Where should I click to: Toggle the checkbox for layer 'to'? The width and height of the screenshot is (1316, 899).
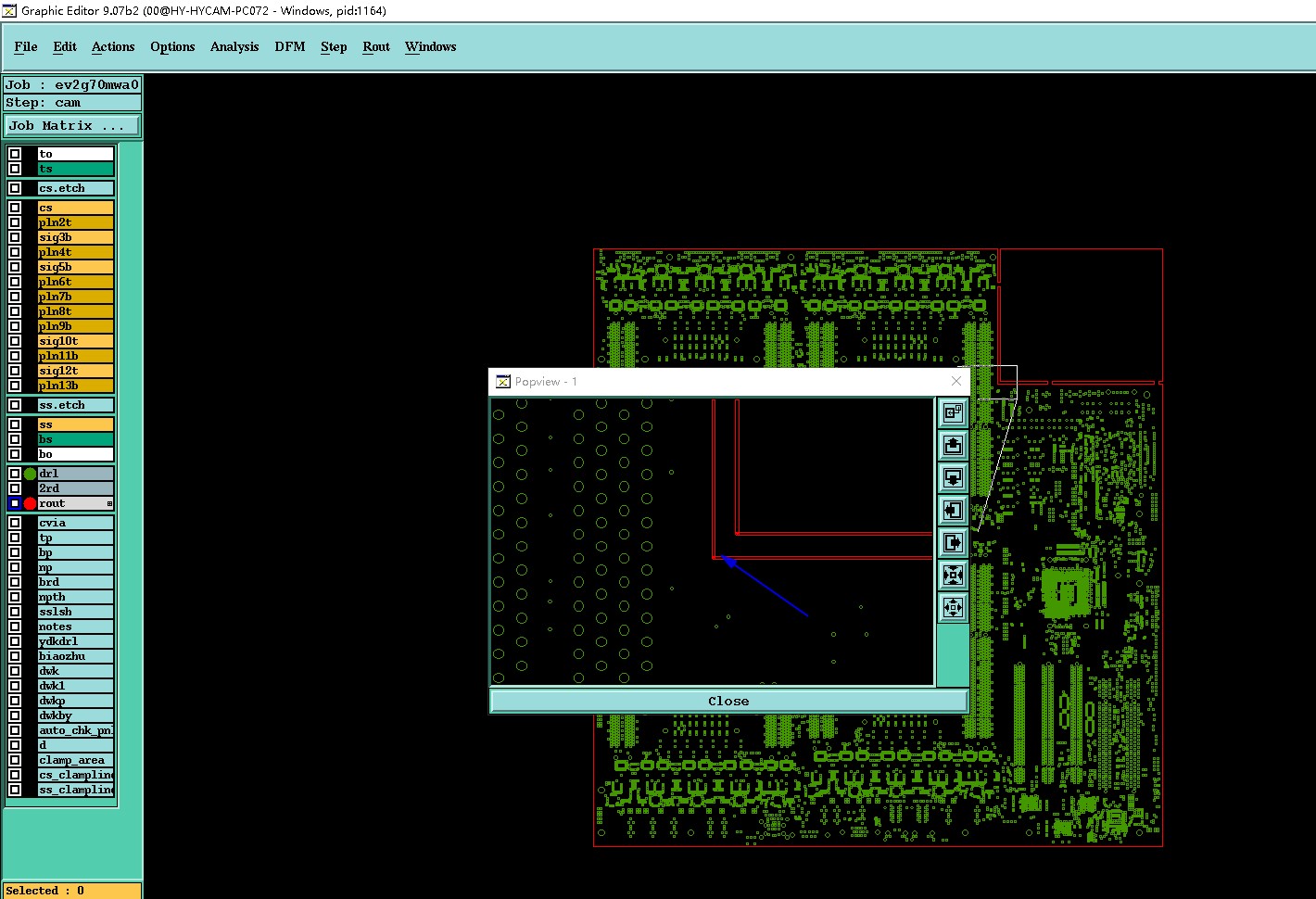pos(15,154)
